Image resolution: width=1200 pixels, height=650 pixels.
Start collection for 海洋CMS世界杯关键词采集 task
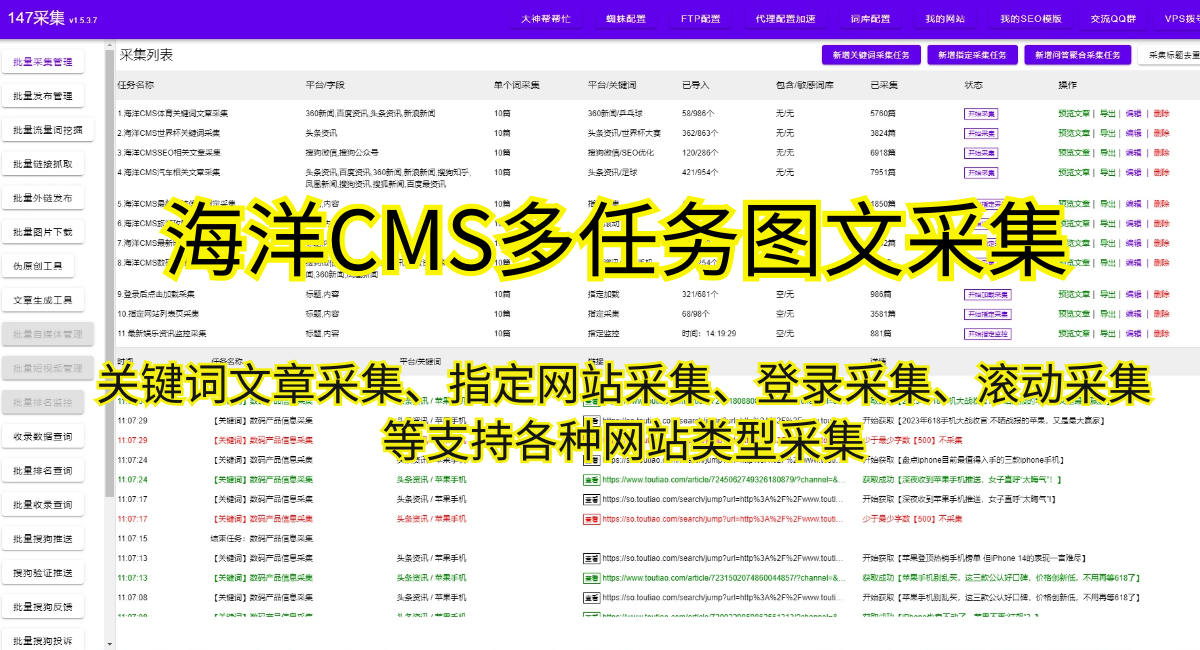pyautogui.click(x=981, y=132)
